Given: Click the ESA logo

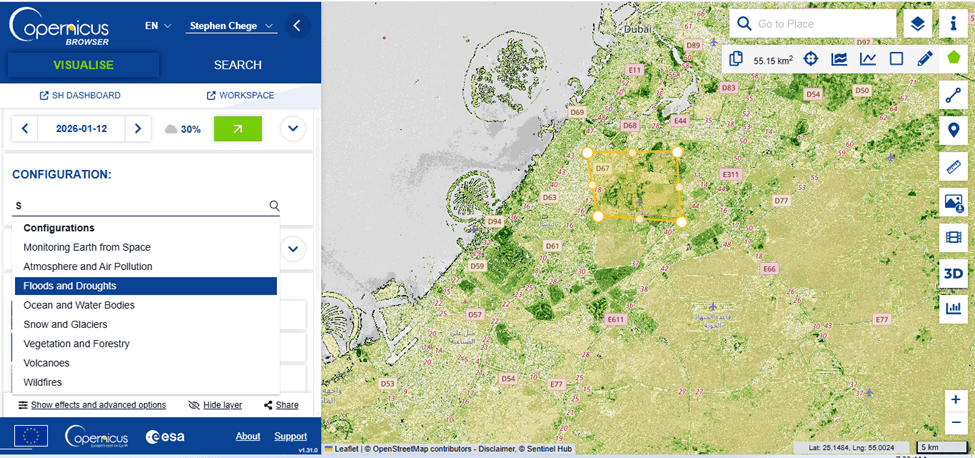Looking at the screenshot, I should [165, 436].
